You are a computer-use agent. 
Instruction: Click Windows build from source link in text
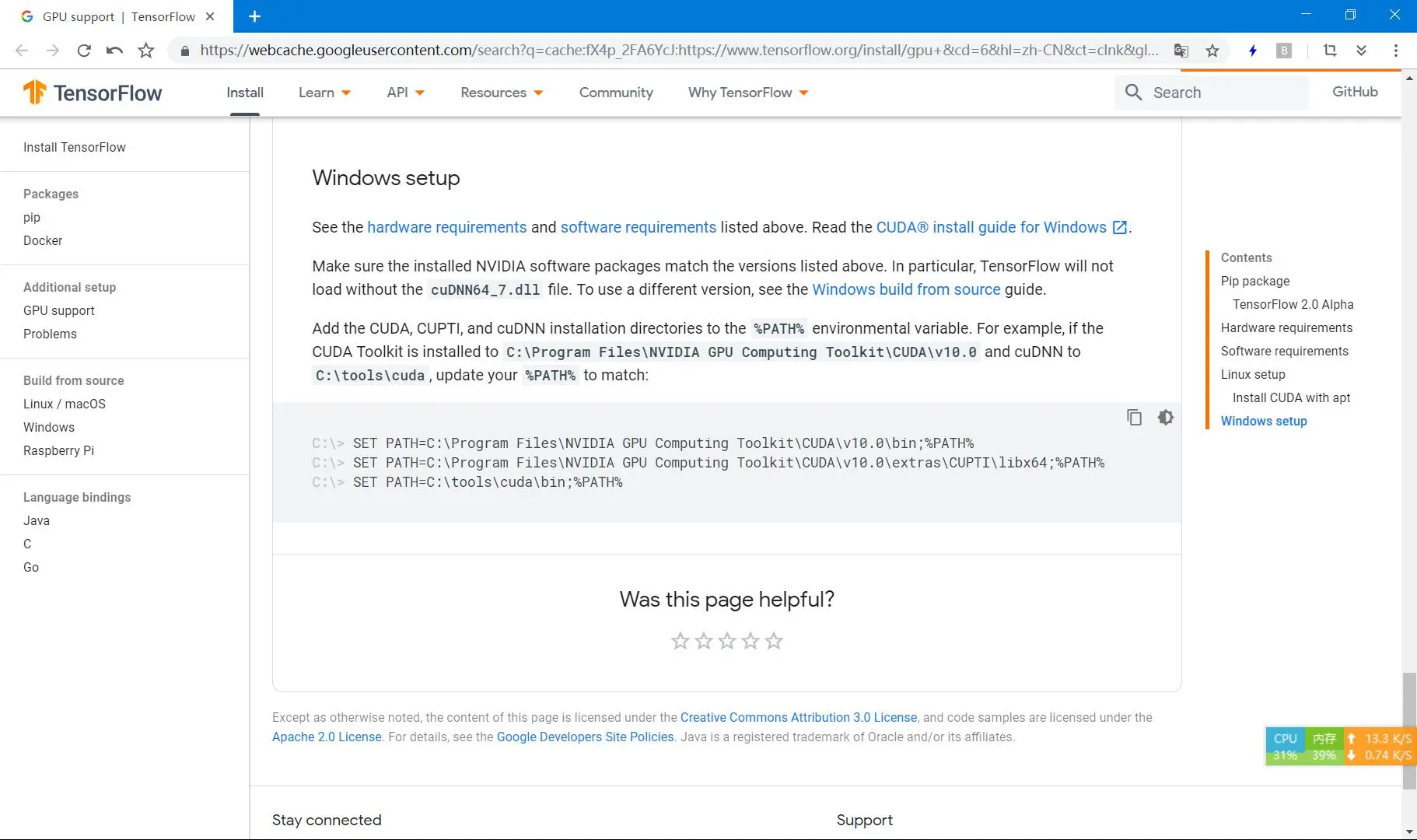coord(906,289)
